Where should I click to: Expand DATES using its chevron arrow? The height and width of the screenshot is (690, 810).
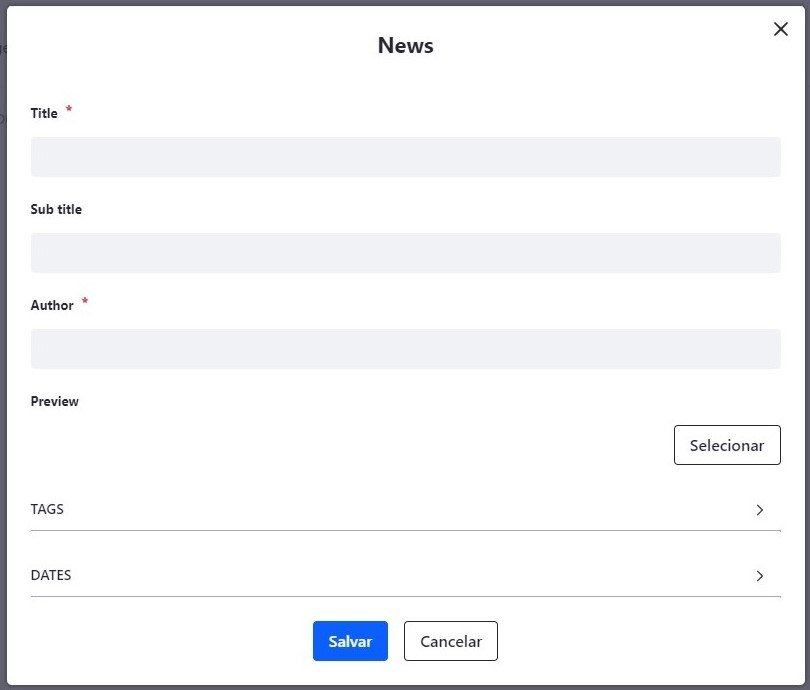(759, 576)
